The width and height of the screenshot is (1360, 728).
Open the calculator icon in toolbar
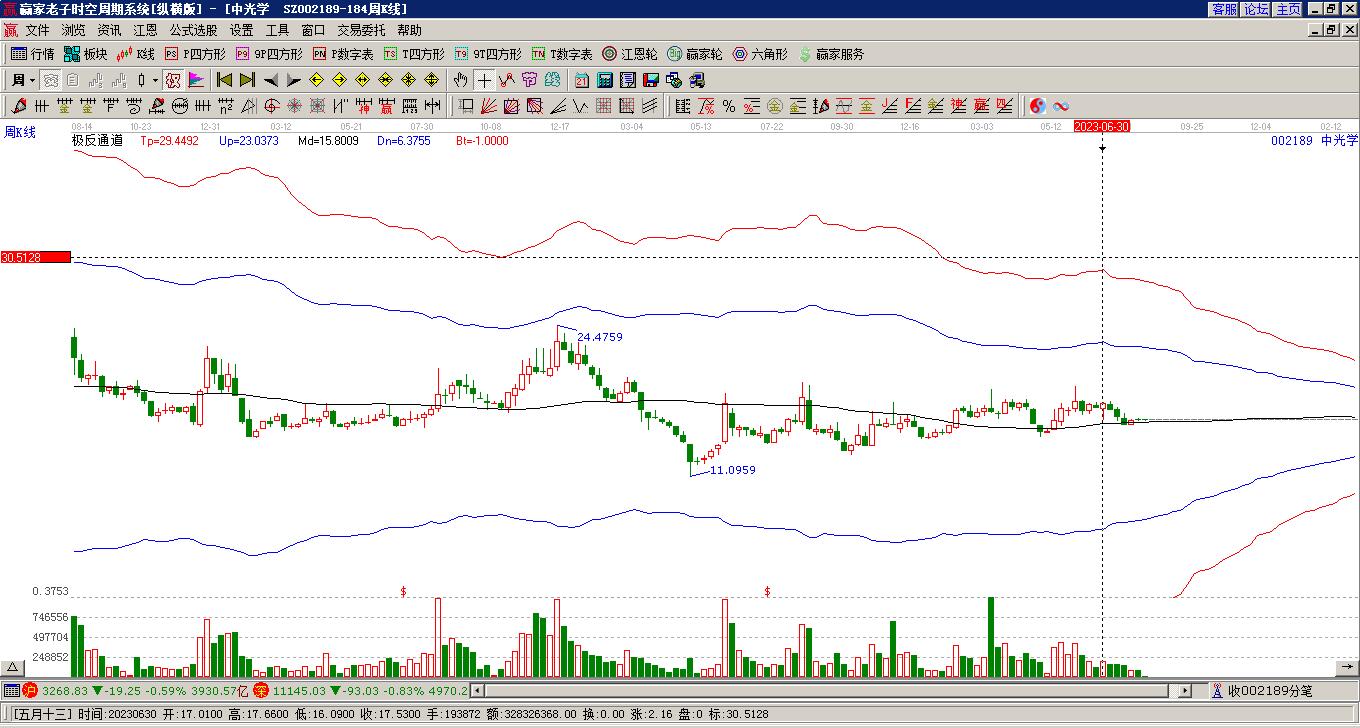pos(605,80)
